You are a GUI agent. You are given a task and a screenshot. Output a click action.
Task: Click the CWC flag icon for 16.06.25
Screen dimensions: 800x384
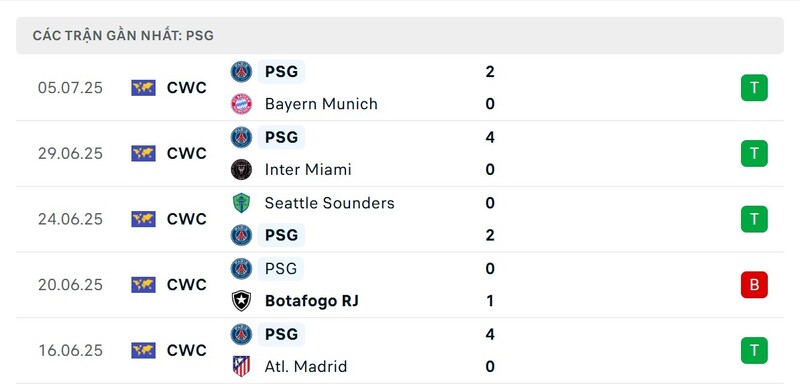143,350
